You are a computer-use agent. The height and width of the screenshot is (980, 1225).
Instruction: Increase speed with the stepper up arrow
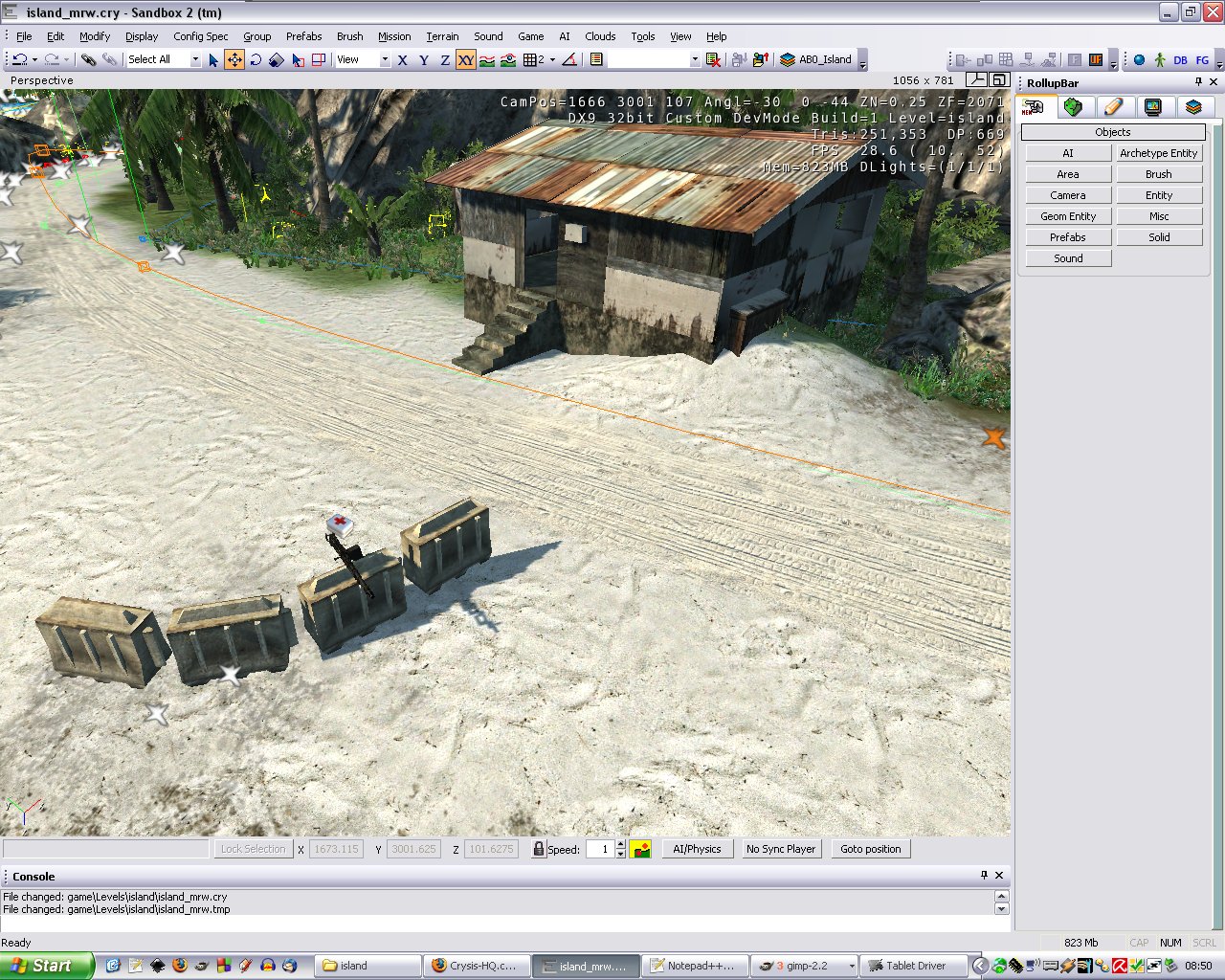coord(621,844)
